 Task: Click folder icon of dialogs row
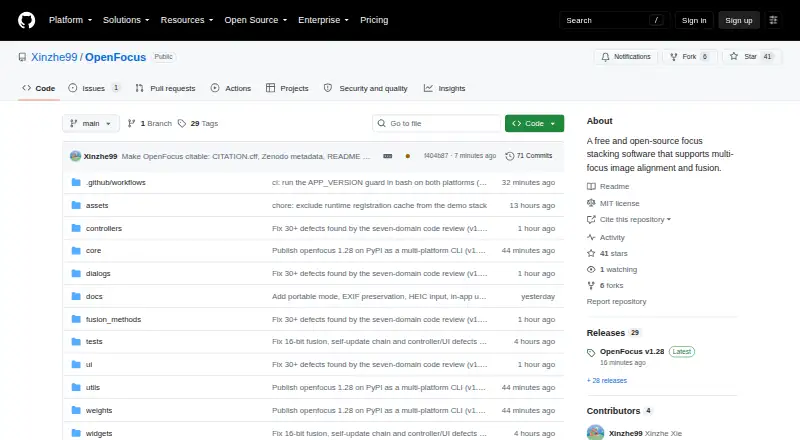click(76, 274)
